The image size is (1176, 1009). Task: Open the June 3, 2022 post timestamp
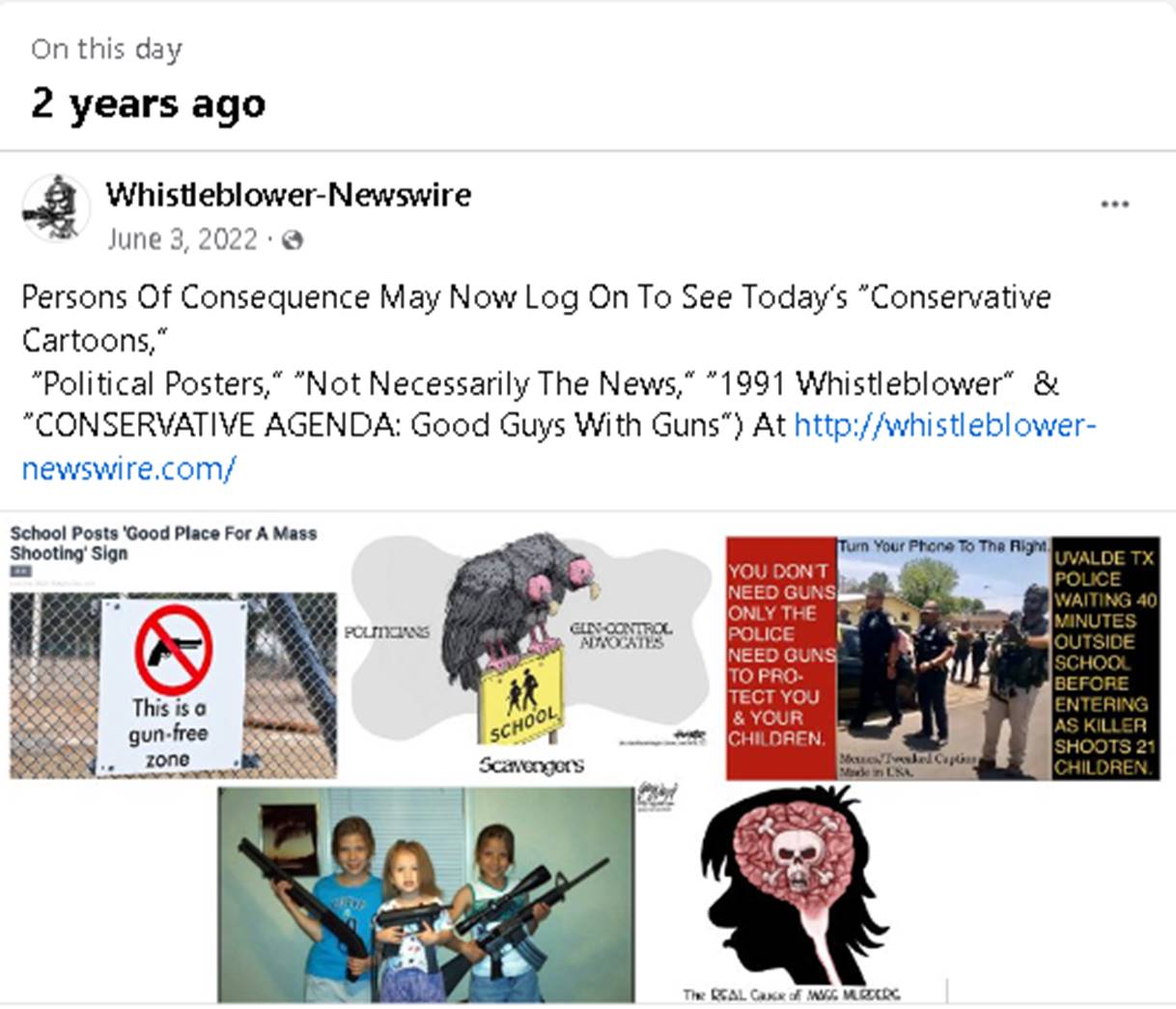(x=182, y=239)
